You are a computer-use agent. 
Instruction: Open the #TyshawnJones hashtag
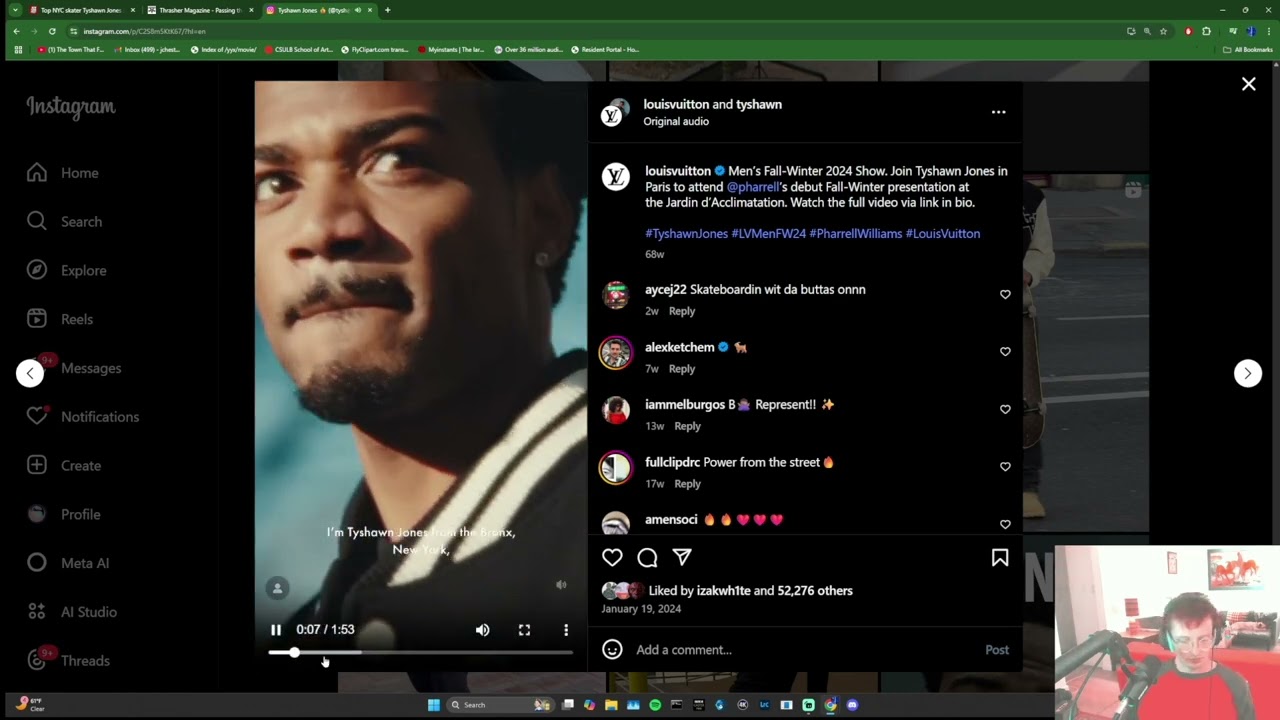[686, 233]
